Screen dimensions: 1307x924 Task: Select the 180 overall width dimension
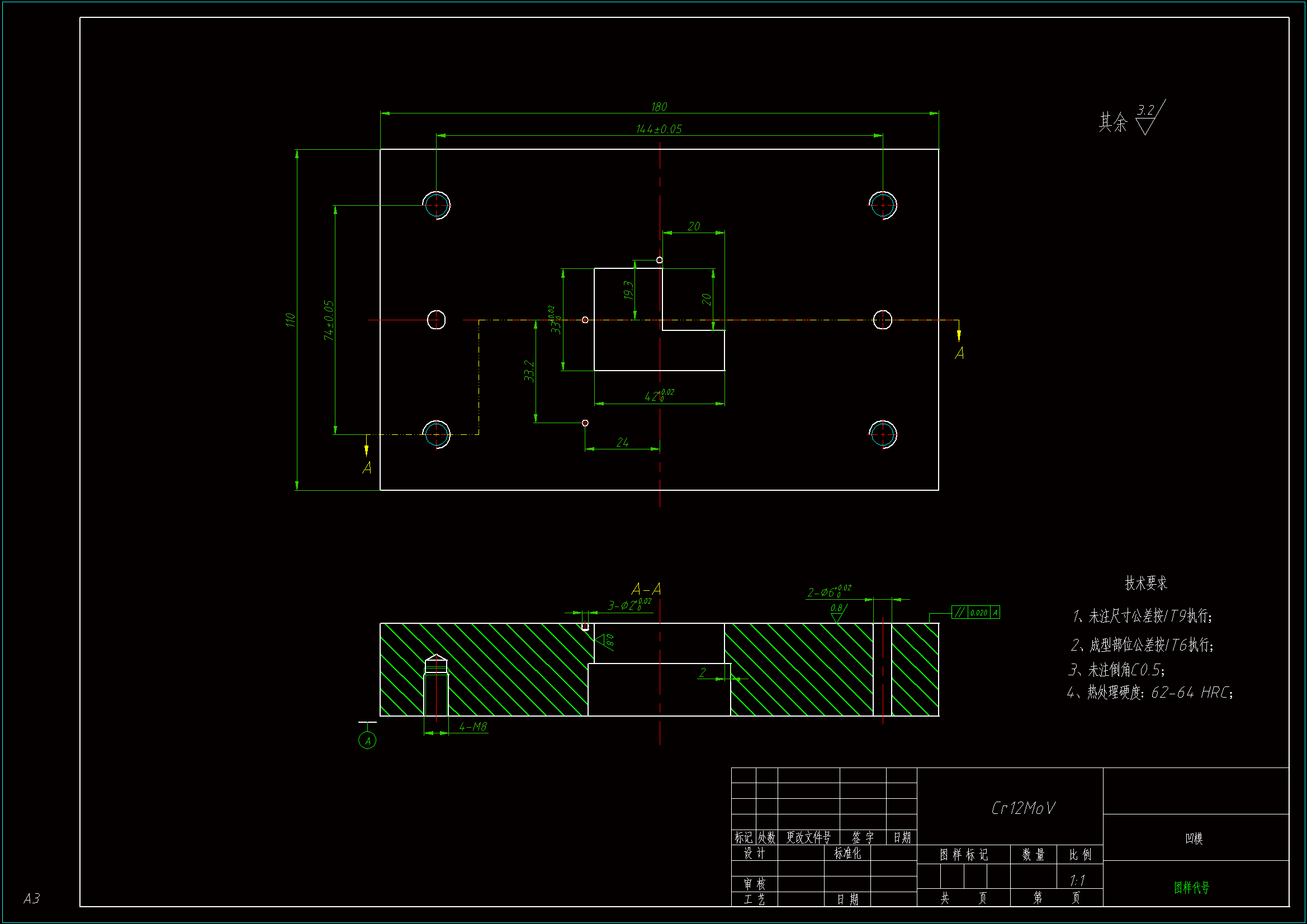[659, 107]
